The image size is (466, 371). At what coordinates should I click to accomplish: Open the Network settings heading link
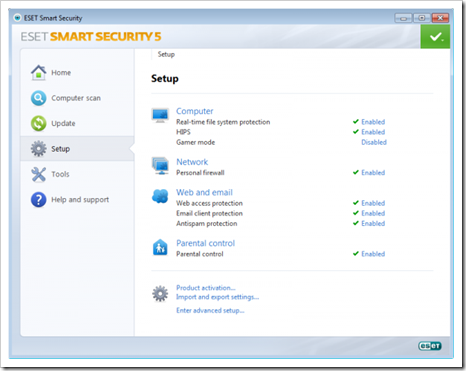[192, 162]
